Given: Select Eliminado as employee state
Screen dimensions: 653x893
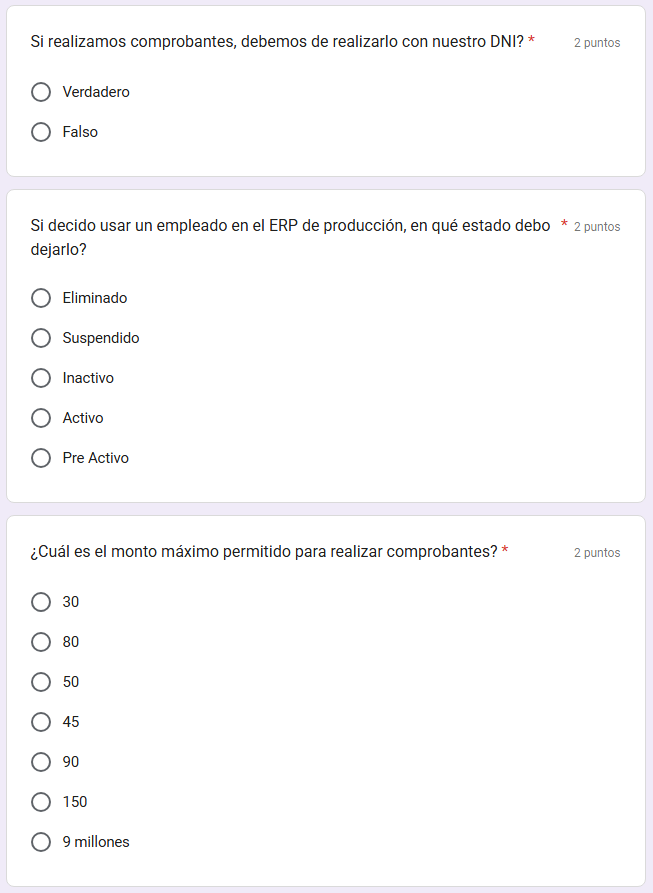Looking at the screenshot, I should pos(41,298).
